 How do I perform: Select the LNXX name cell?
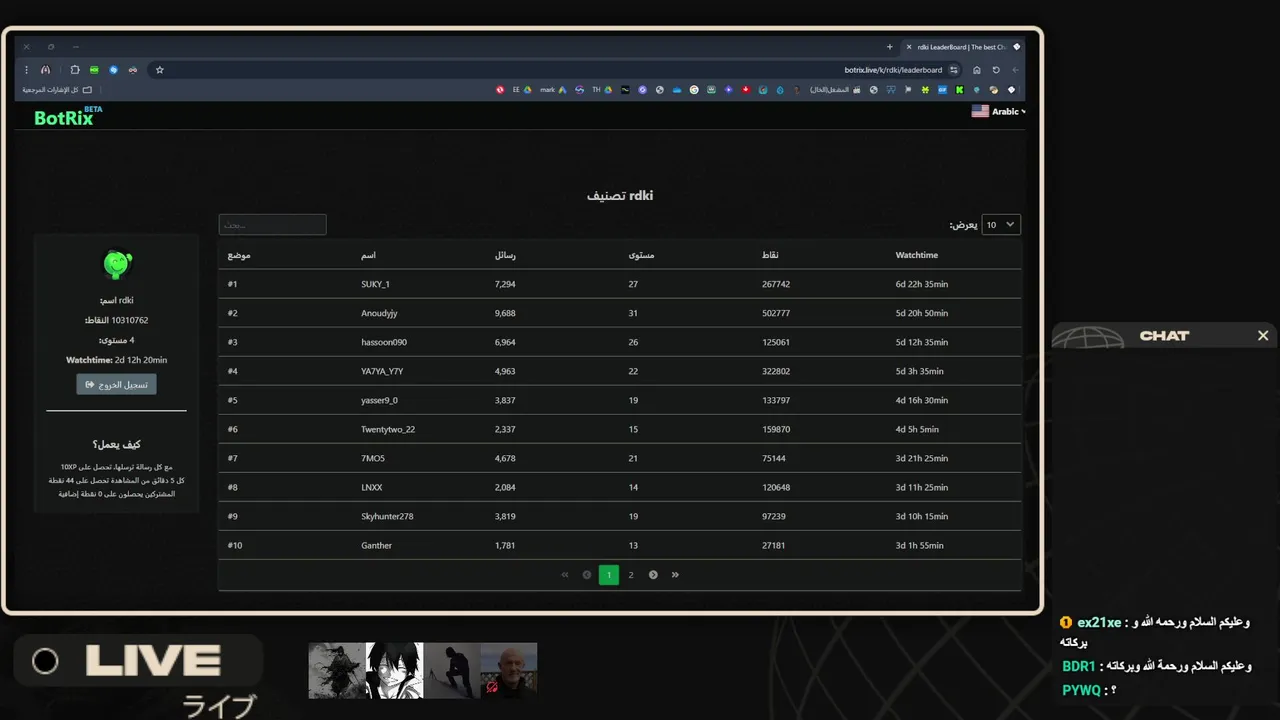[372, 487]
